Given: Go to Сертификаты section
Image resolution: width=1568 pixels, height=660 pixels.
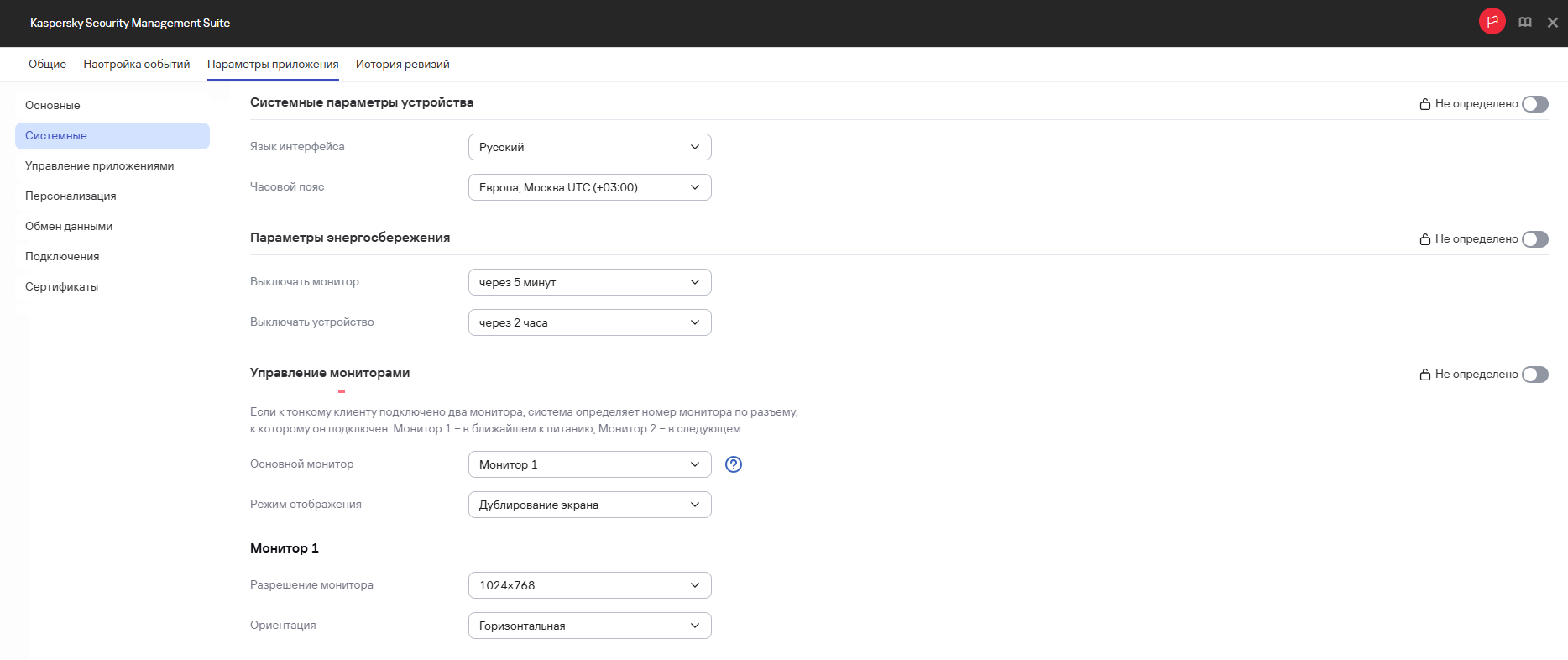Looking at the screenshot, I should (x=61, y=287).
